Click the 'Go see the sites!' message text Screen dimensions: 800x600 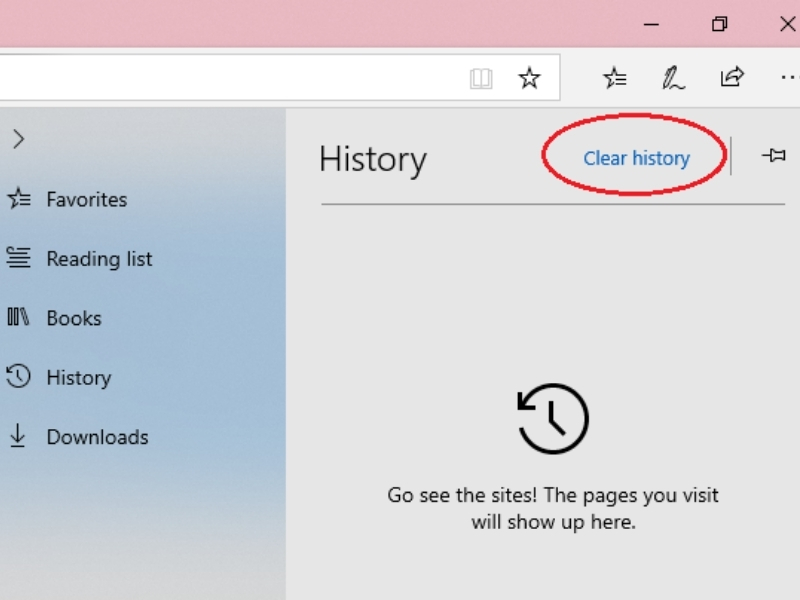(x=553, y=508)
